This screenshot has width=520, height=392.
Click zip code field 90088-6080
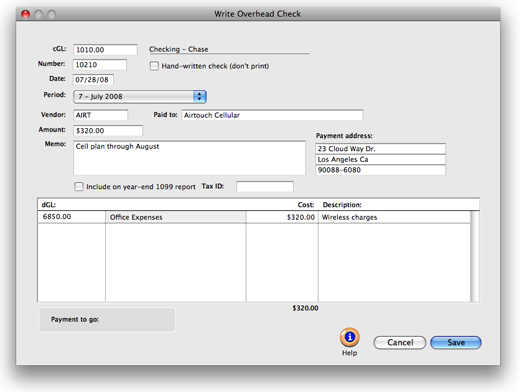coord(380,170)
